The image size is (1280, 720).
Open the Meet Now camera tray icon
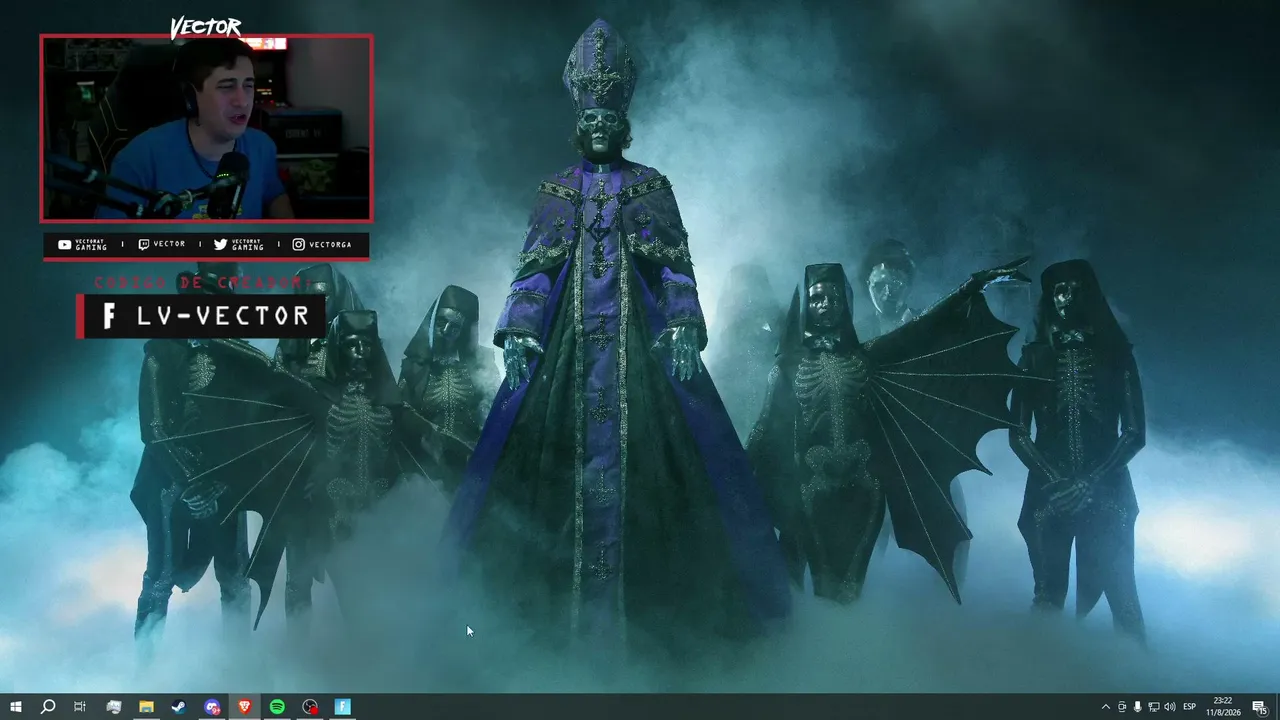click(1122, 707)
